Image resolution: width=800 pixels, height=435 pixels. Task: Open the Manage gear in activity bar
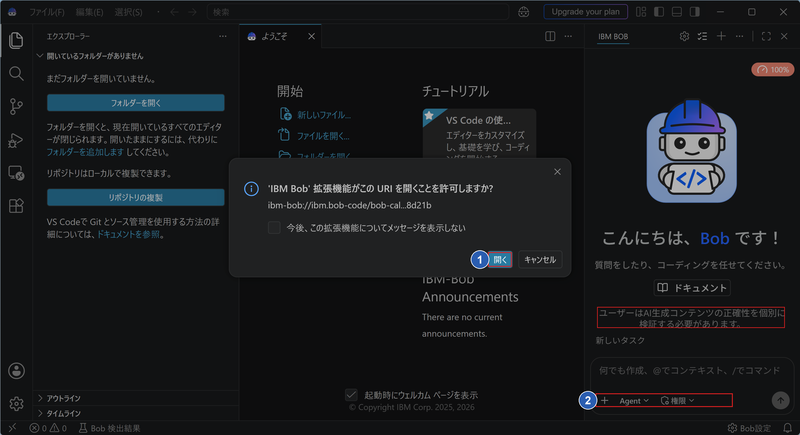point(16,403)
